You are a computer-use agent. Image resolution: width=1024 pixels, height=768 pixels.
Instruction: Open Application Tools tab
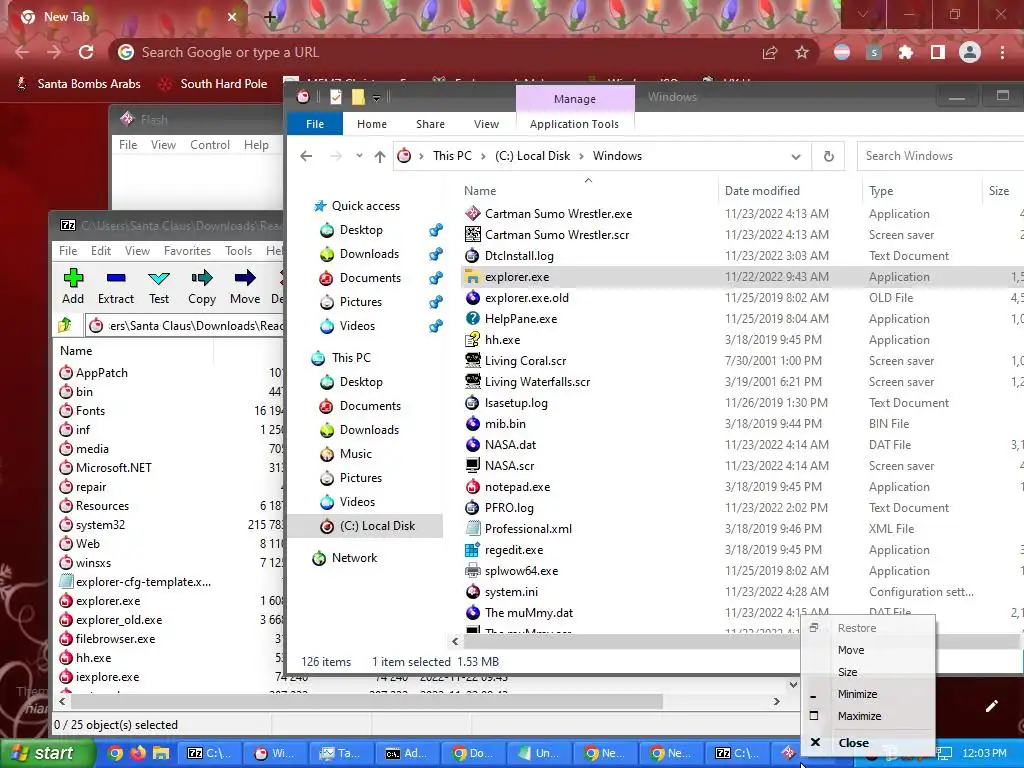(574, 124)
